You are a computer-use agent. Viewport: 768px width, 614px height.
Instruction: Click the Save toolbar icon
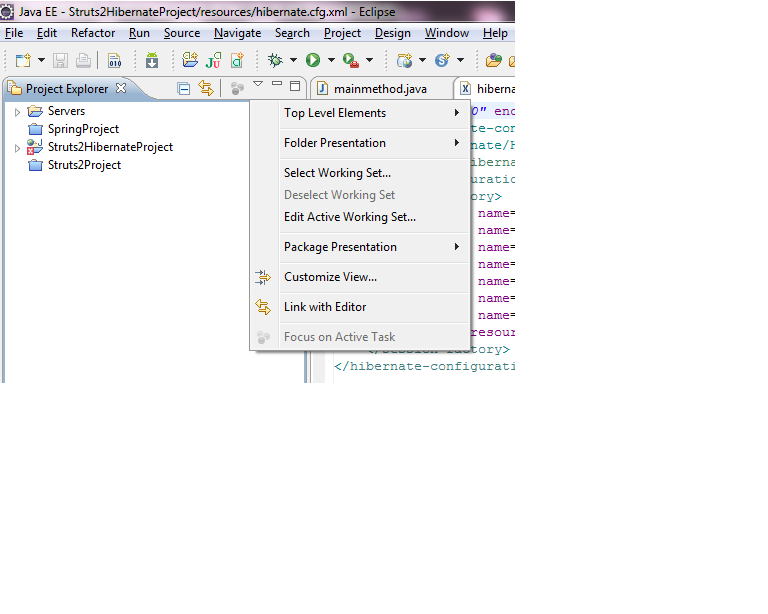pyautogui.click(x=60, y=60)
